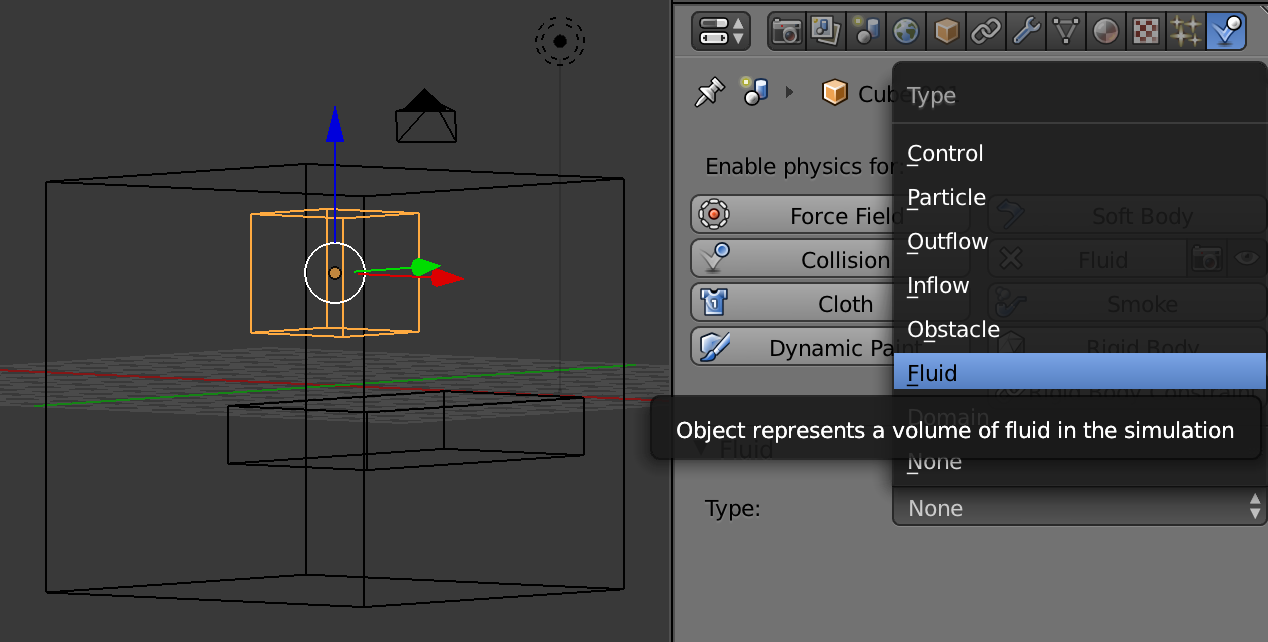1268x642 pixels.
Task: Enable Dynamic Paint physics
Action: point(830,348)
